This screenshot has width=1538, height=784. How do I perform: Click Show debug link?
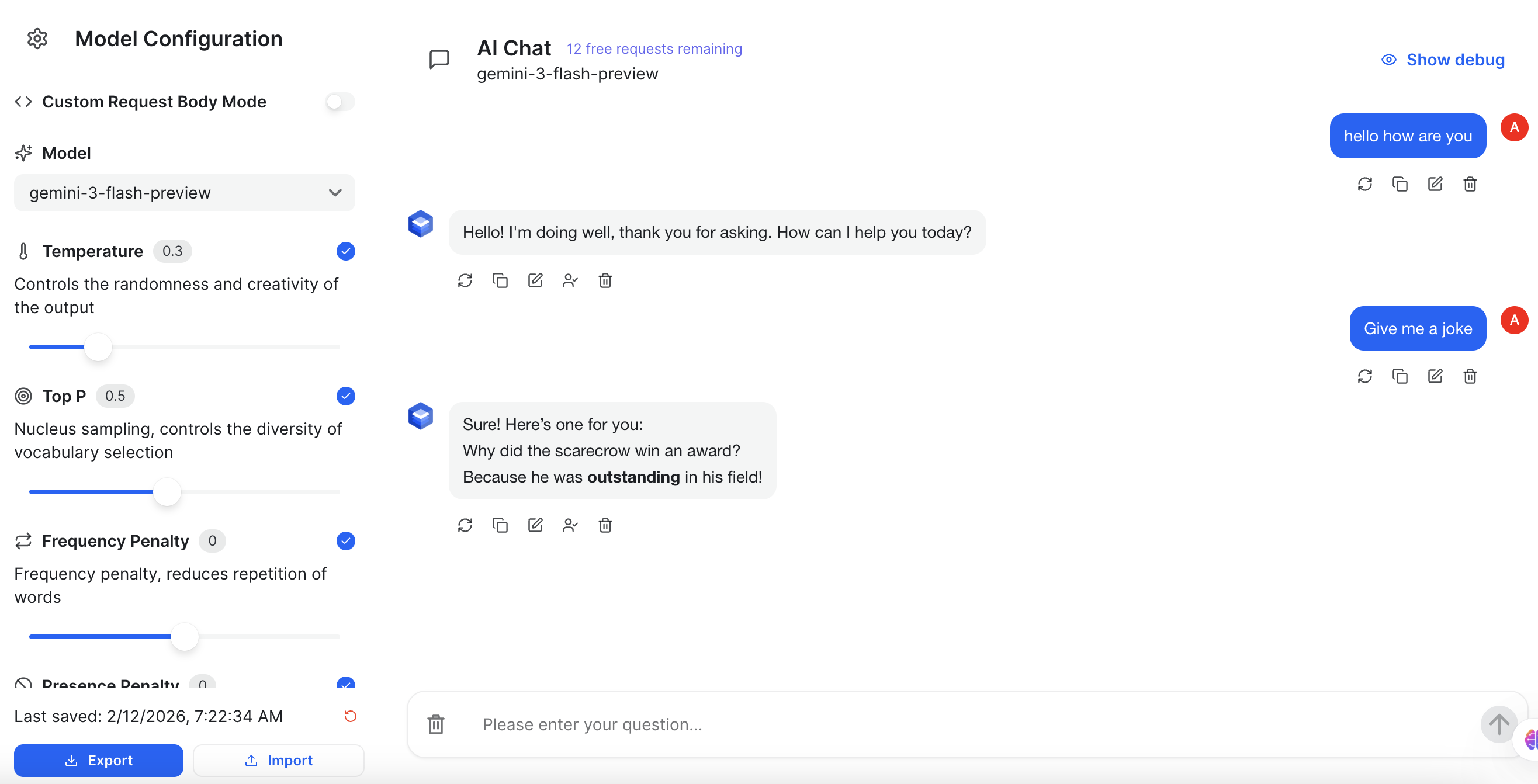(1443, 60)
